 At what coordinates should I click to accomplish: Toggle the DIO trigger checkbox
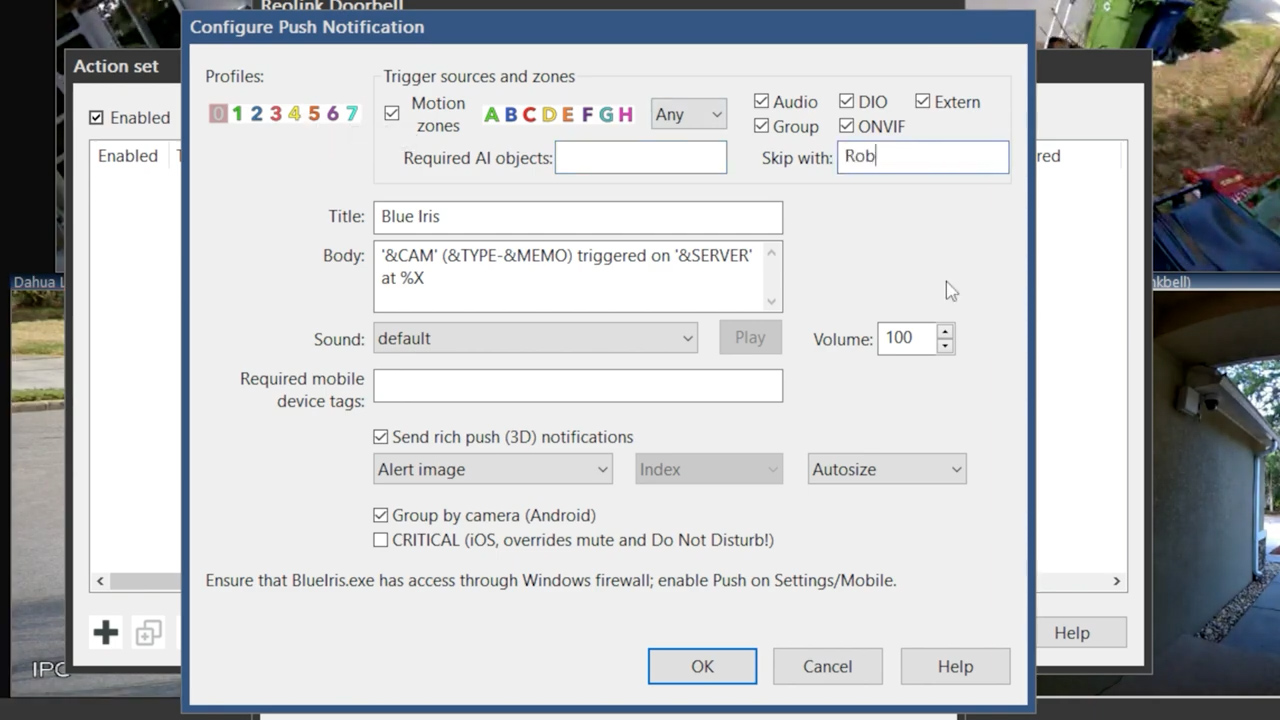point(846,101)
